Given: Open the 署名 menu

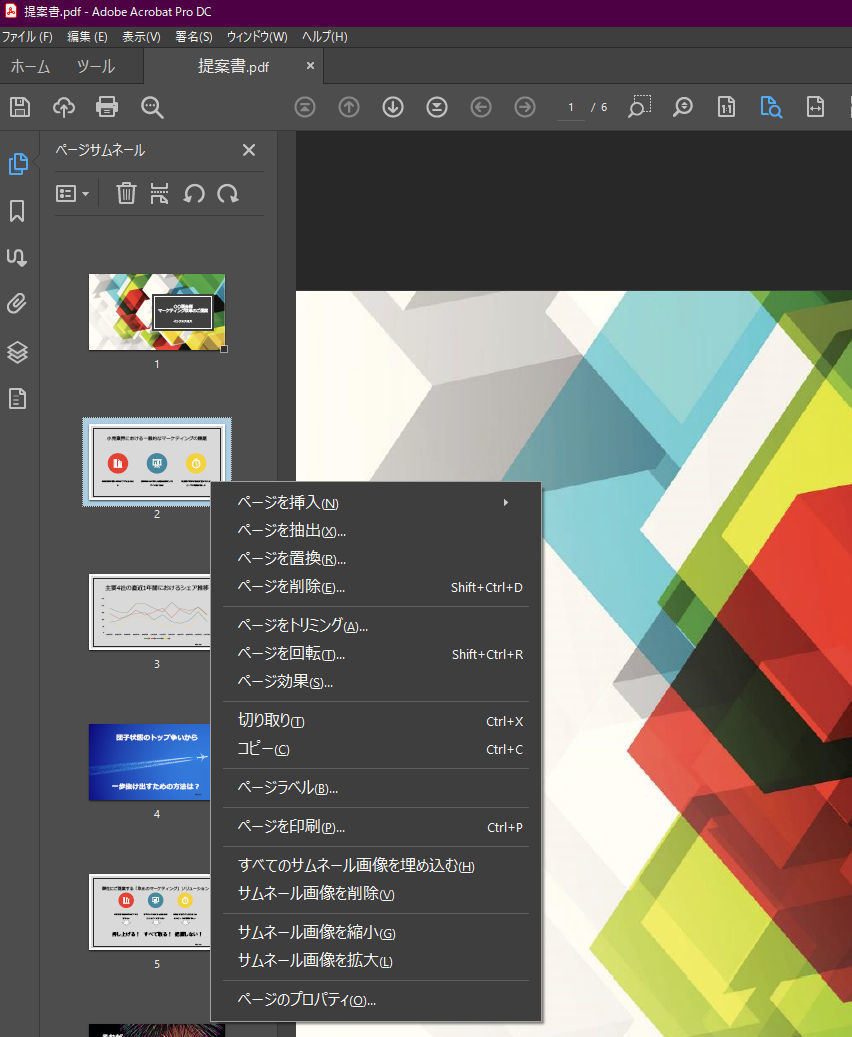Looking at the screenshot, I should (x=194, y=37).
